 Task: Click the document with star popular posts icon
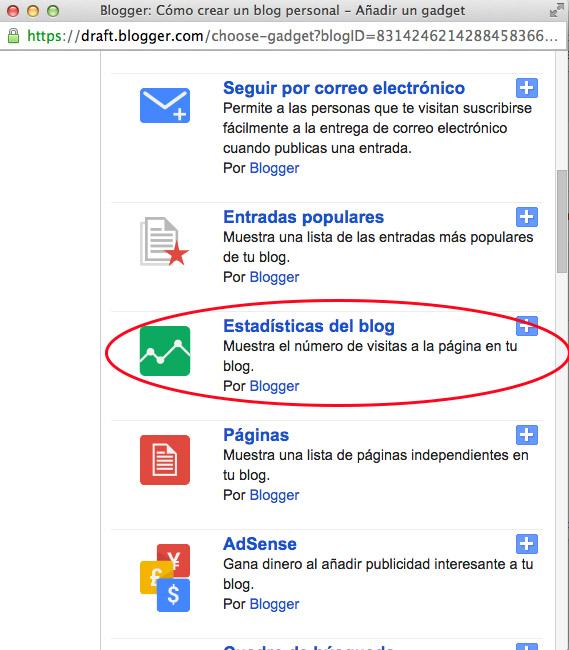164,241
